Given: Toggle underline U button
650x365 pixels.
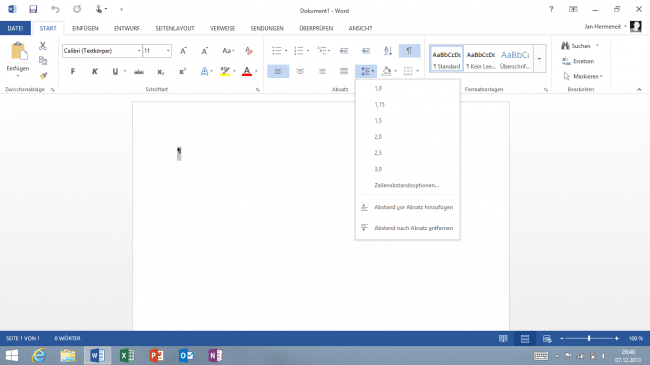Looking at the screenshot, I should click(x=115, y=71).
